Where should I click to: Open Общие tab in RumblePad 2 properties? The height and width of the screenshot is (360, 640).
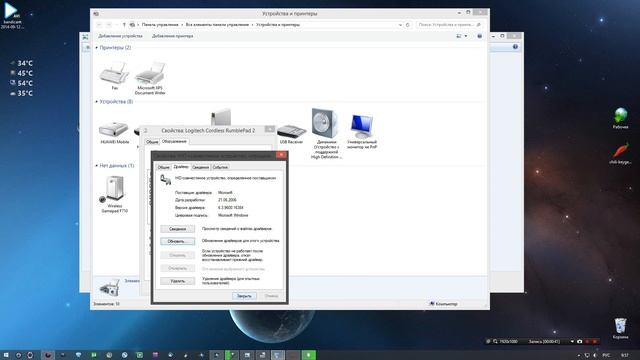(152, 142)
